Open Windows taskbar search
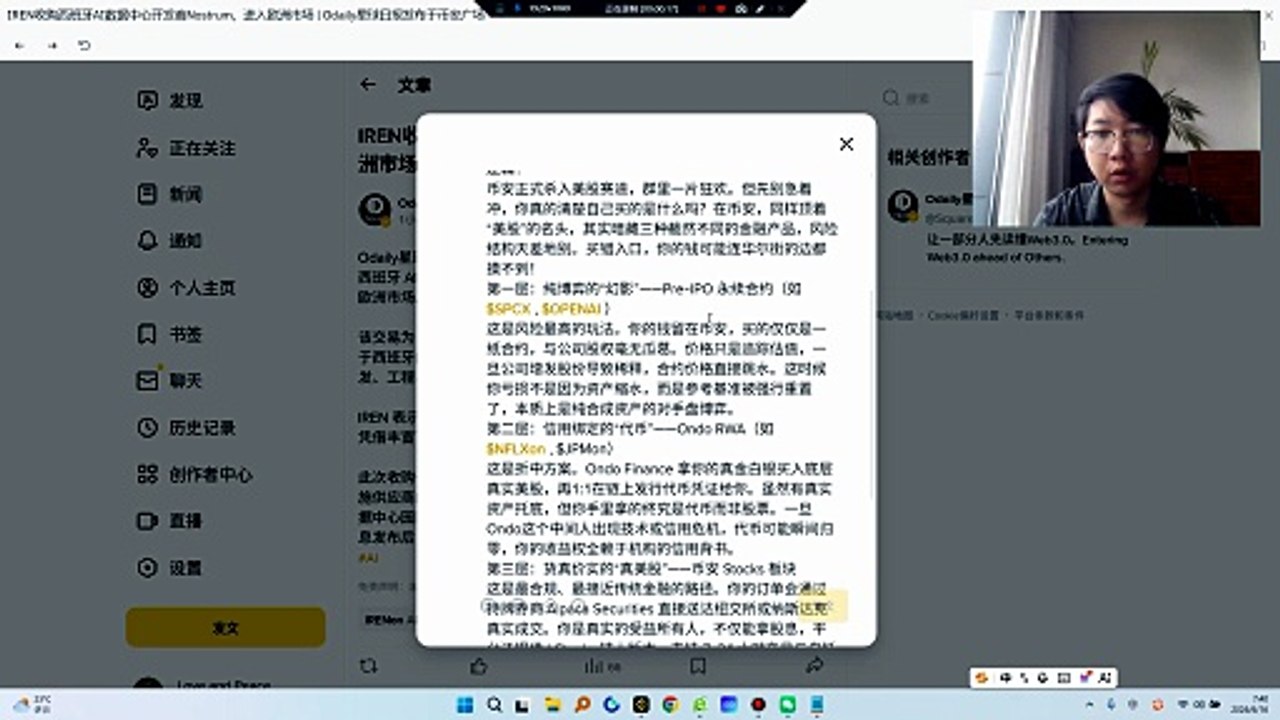This screenshot has width=1280, height=720. [x=494, y=705]
